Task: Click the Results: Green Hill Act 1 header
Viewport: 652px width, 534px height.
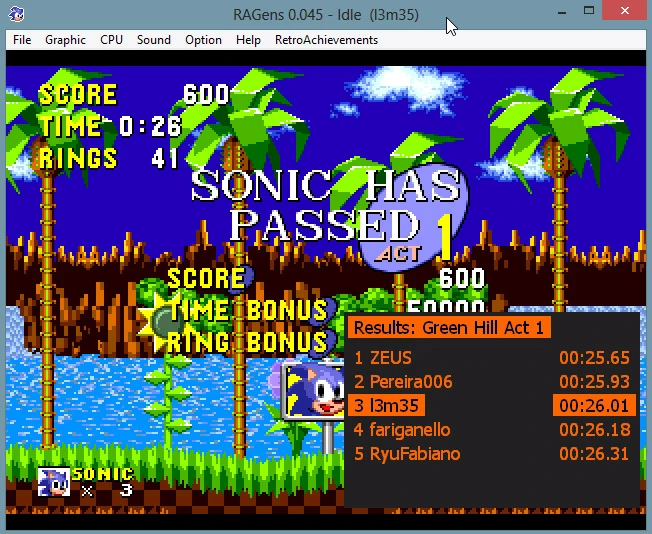Action: (x=449, y=327)
